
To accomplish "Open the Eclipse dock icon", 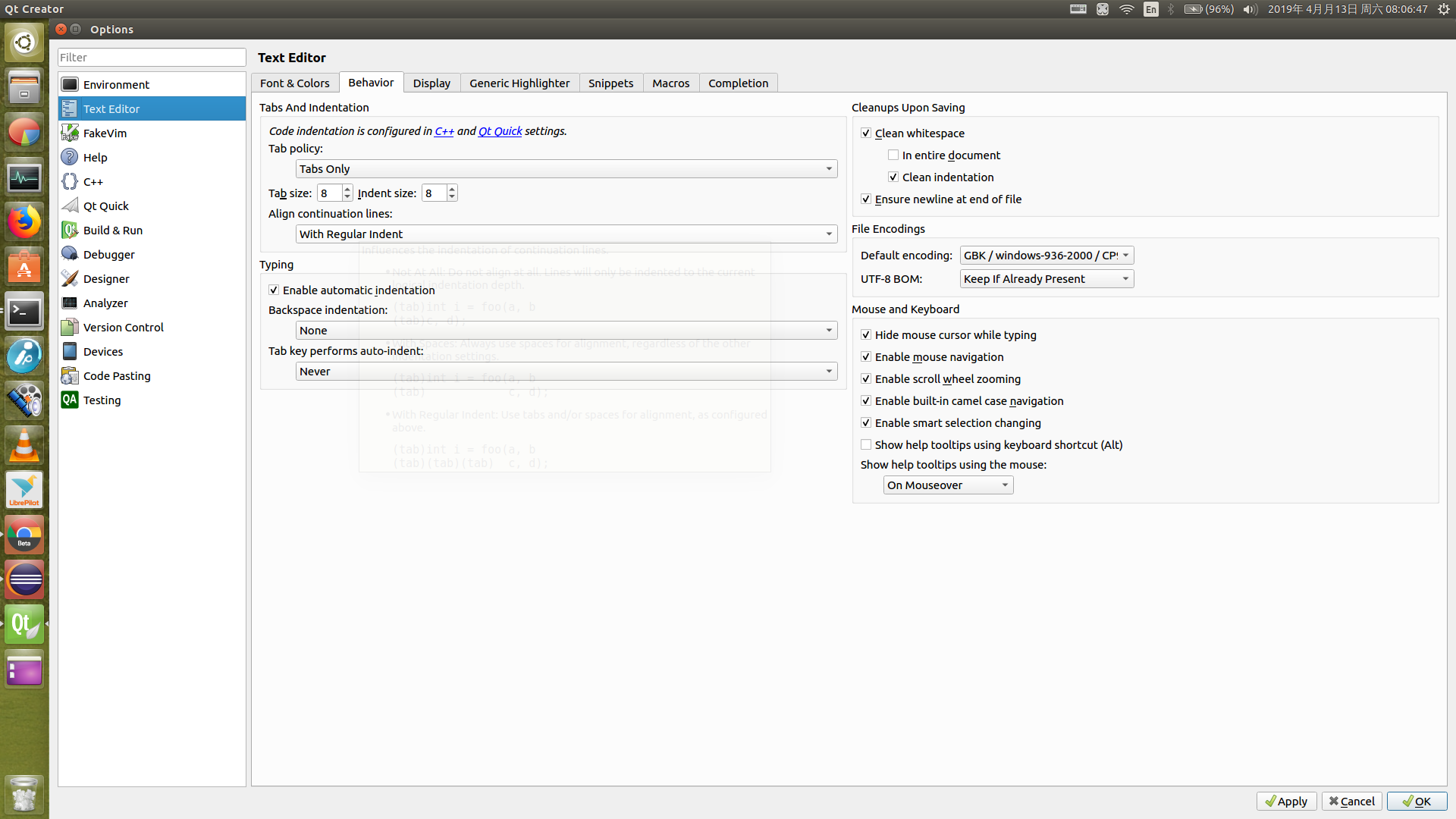I will tap(24, 579).
